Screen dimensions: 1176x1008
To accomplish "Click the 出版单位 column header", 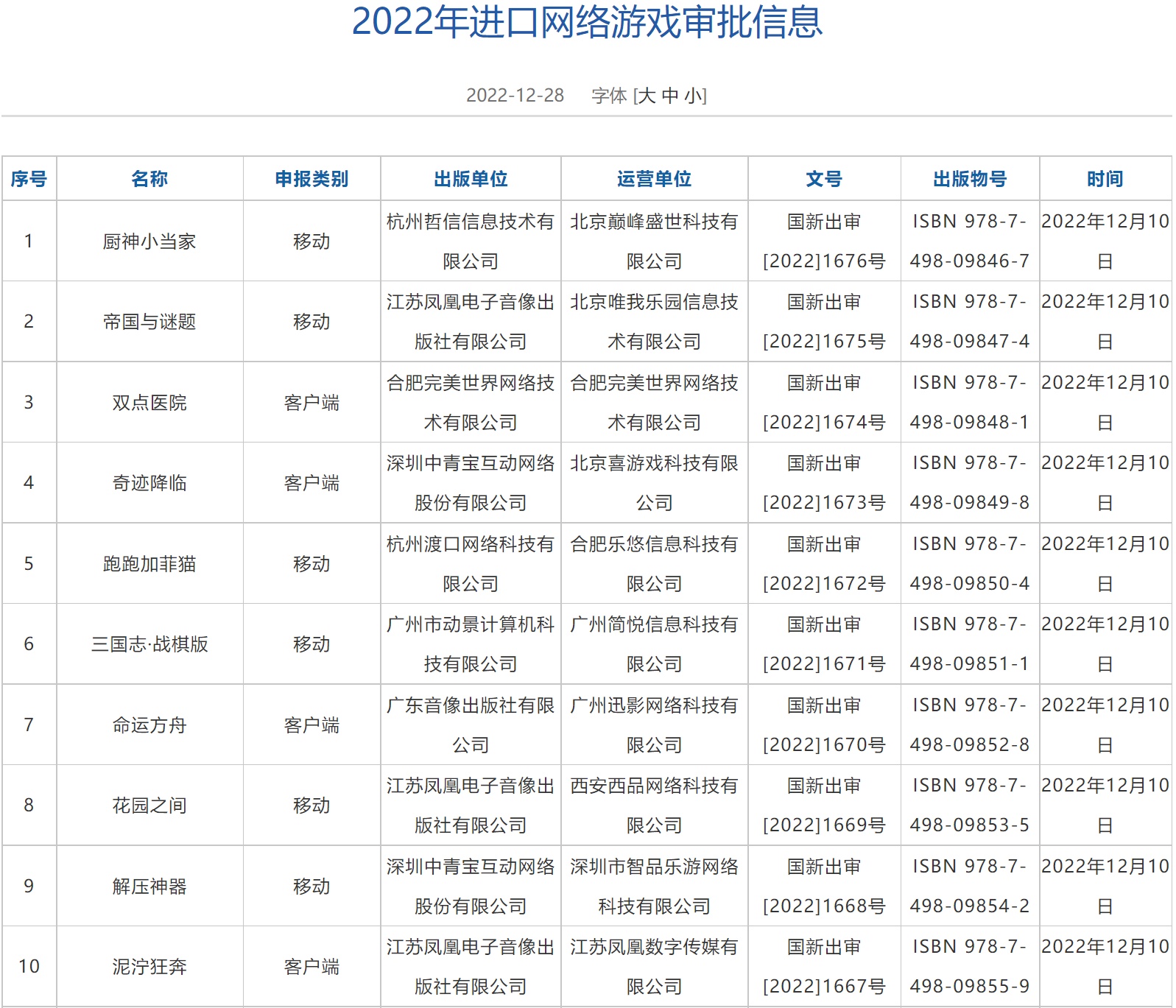I will coord(471,179).
